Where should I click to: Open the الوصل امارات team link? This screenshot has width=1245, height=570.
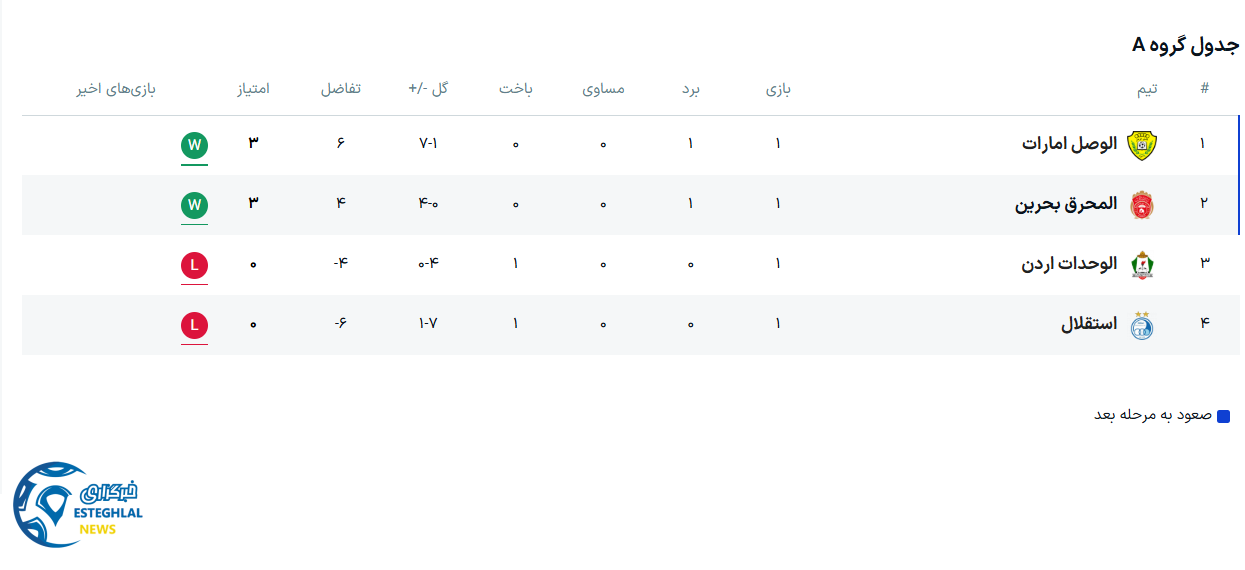click(x=1069, y=144)
